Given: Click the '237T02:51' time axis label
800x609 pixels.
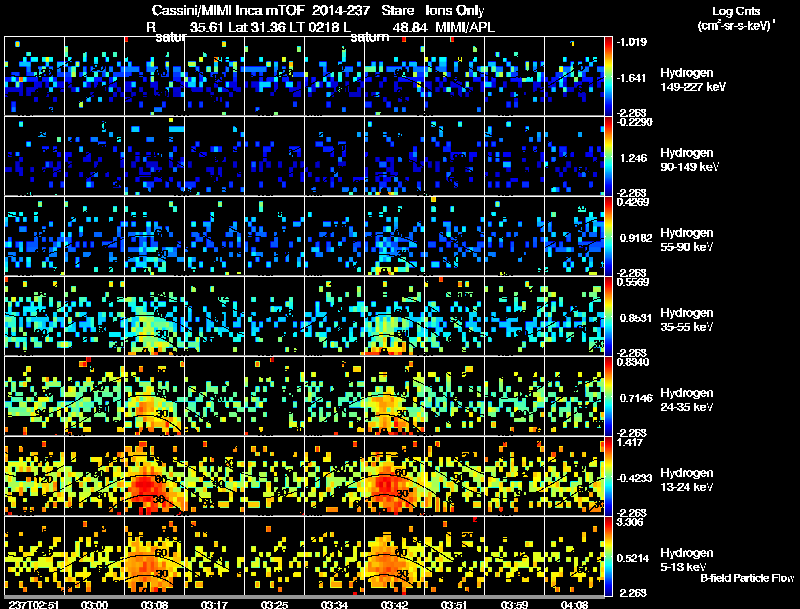Looking at the screenshot, I should tap(33, 604).
